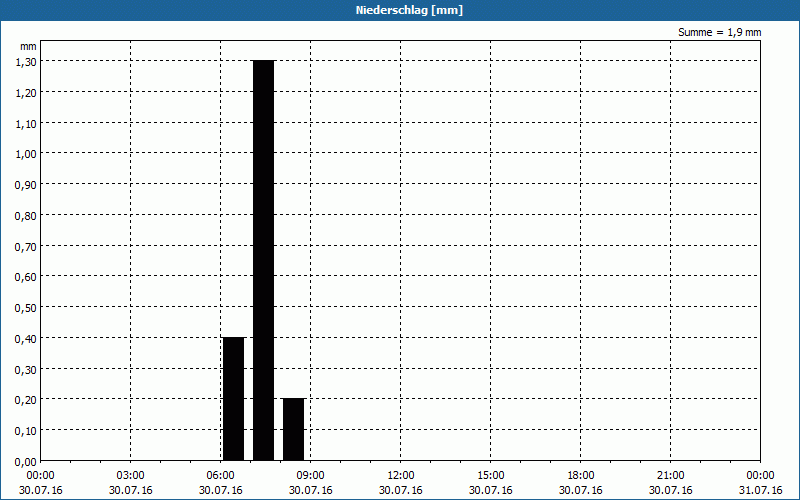The image size is (800, 500).
Task: Click the '06:00' time axis label
Action: coord(220,476)
